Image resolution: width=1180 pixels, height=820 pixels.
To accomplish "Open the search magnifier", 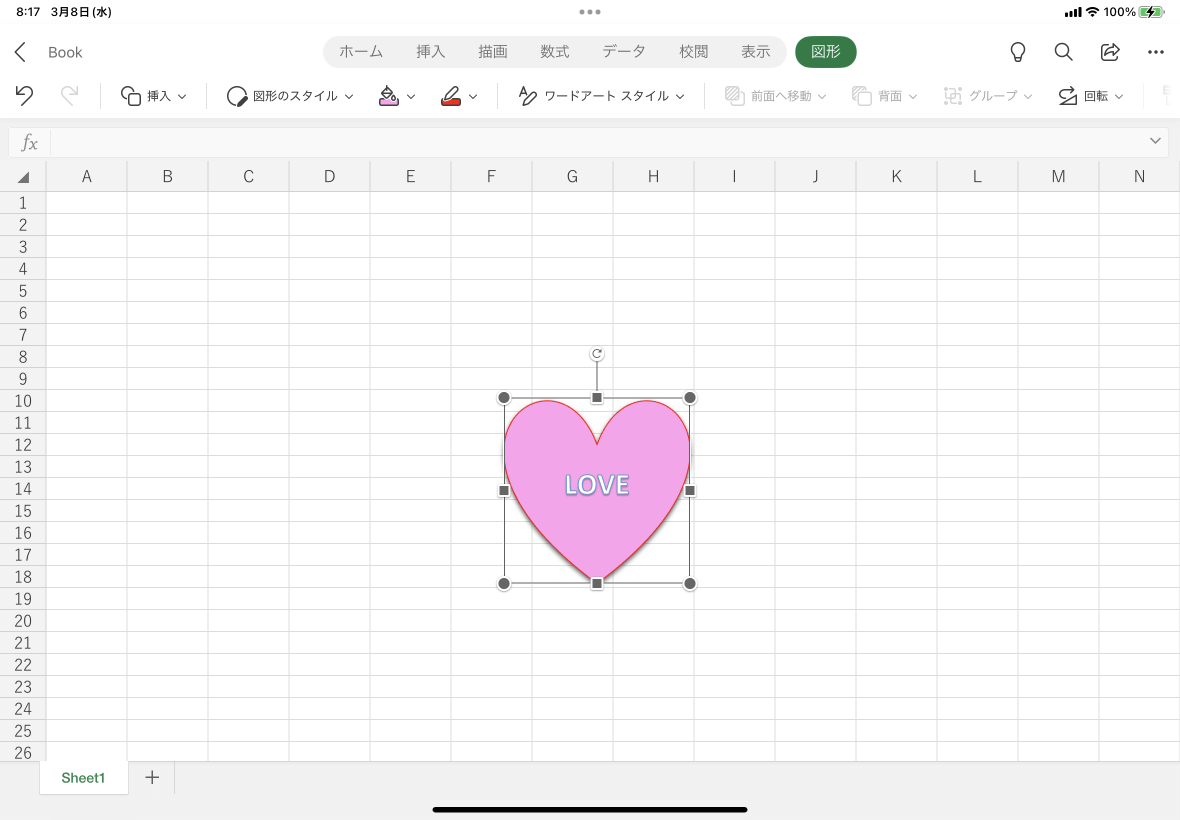I will 1063,52.
